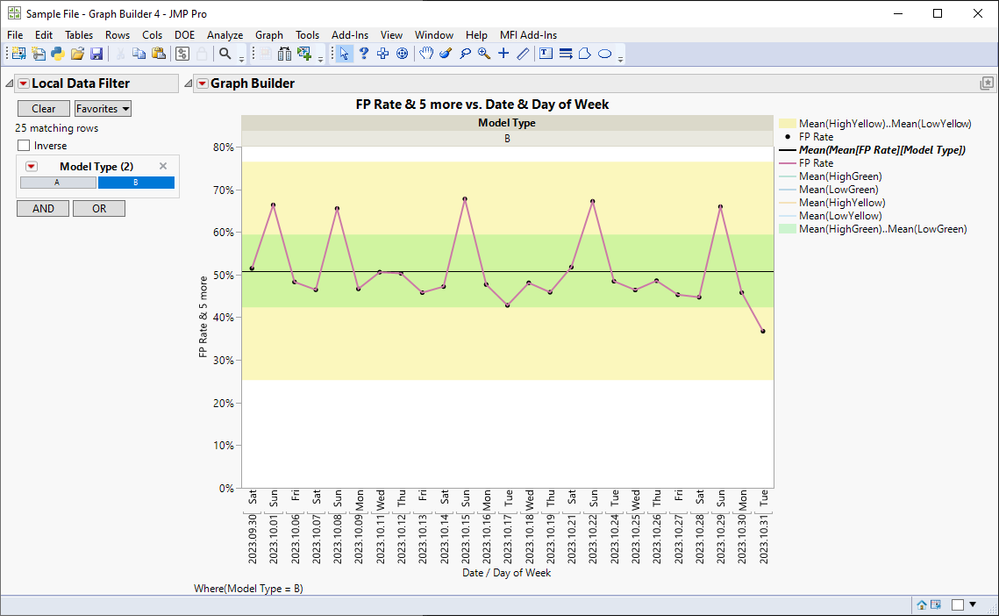Screen dimensions: 999x616
Task: Select the Python script icon in toolbar
Action: [58, 54]
